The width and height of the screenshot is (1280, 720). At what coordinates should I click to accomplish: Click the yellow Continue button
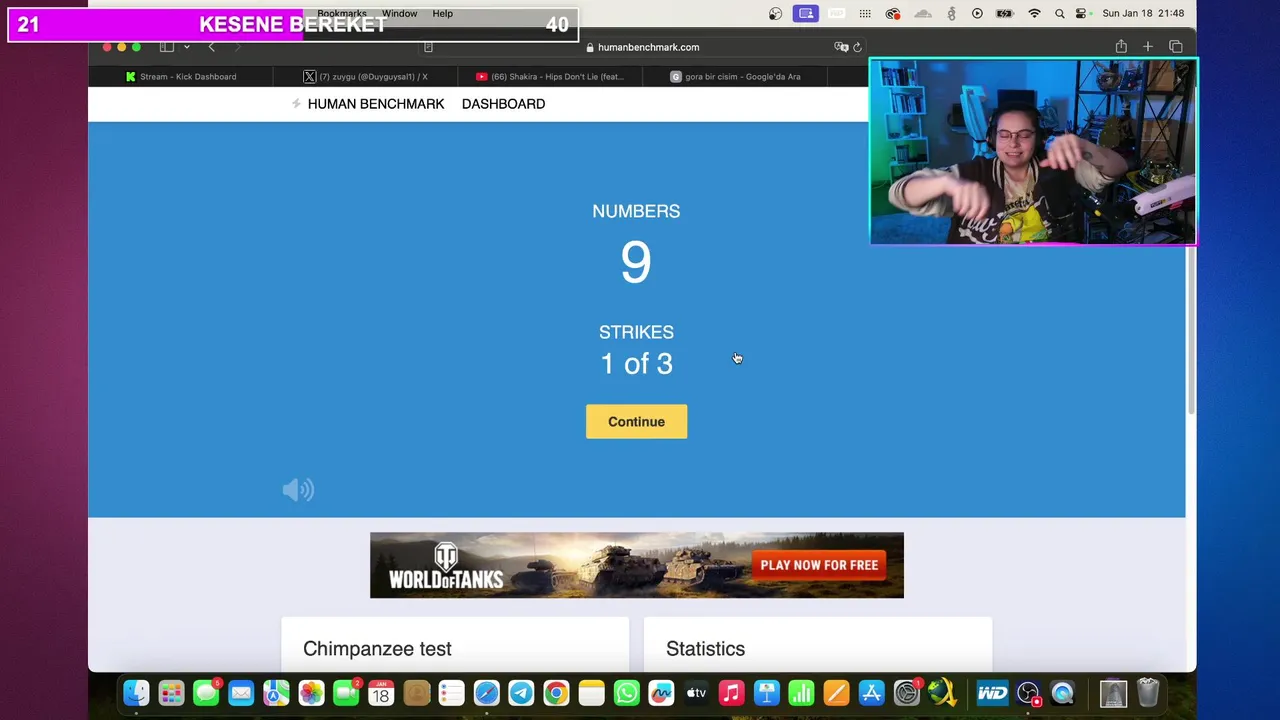tap(636, 421)
